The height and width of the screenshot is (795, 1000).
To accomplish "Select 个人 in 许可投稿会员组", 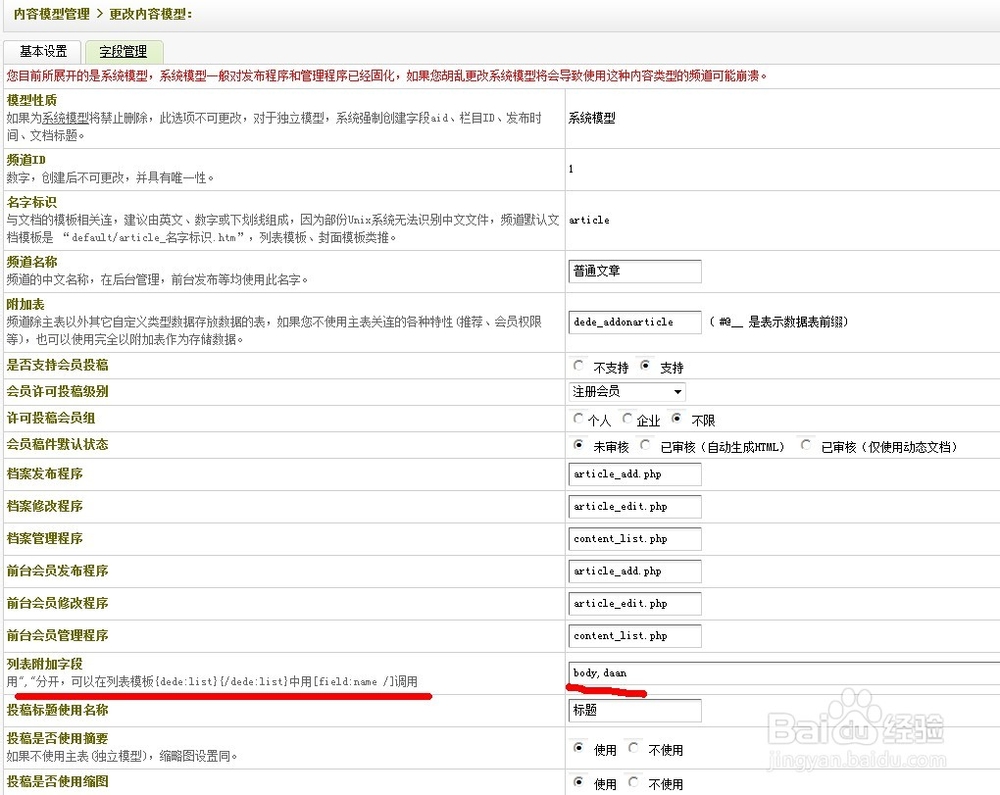I will (580, 419).
